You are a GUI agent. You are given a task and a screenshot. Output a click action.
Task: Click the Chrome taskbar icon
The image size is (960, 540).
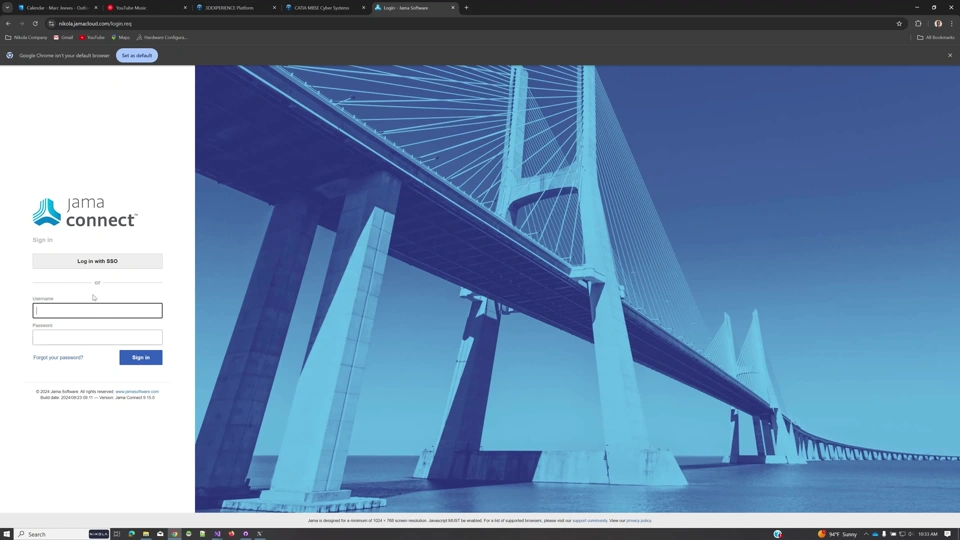[174, 534]
